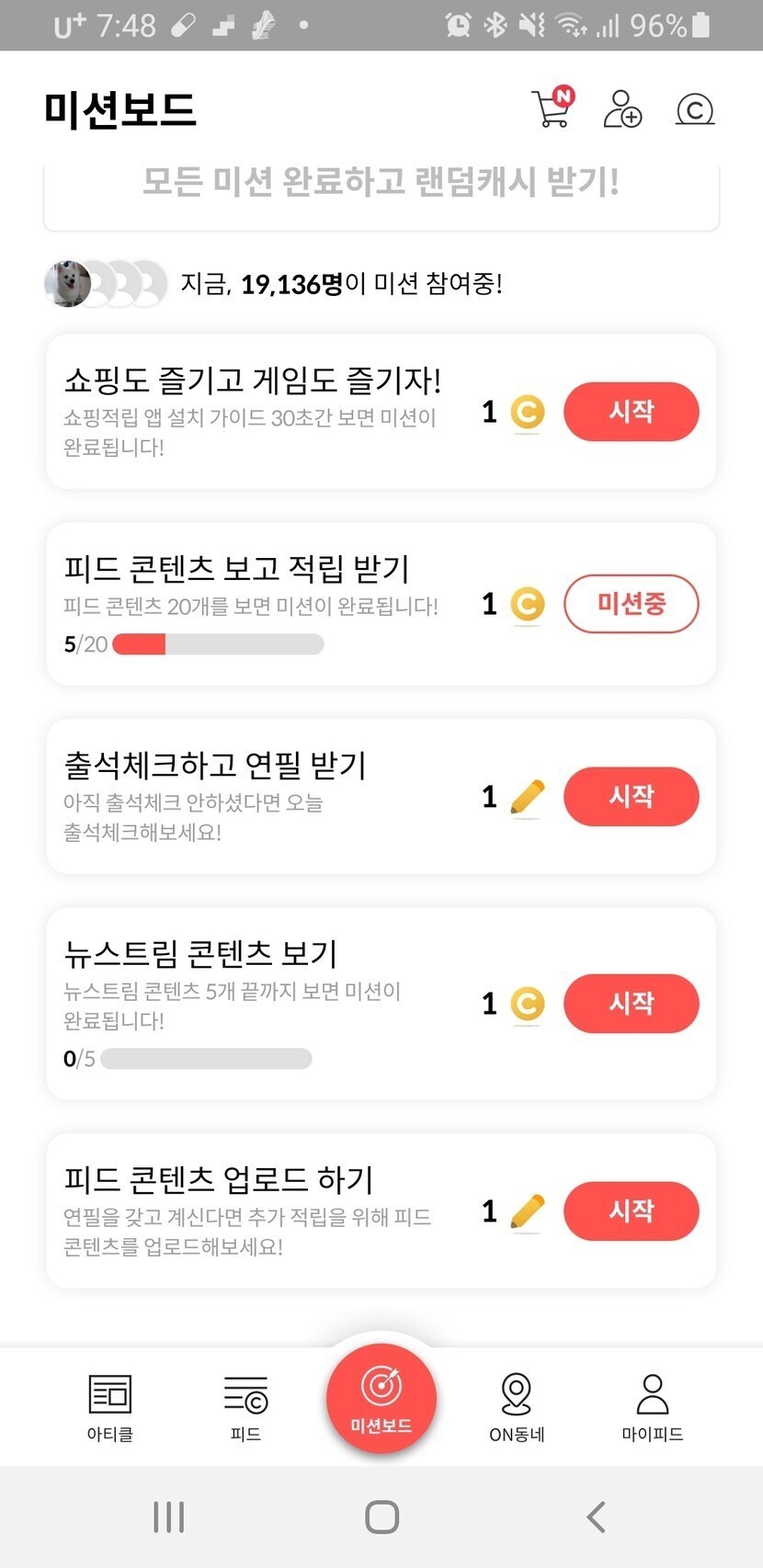Tap the add friend icon
The width and height of the screenshot is (763, 1568).
coord(622,109)
